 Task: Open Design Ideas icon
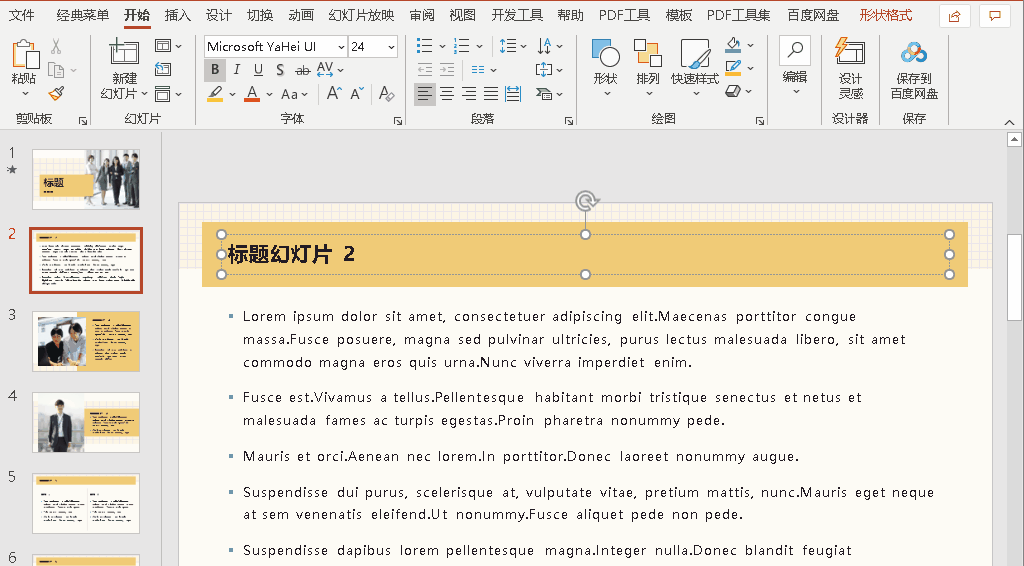pyautogui.click(x=850, y=52)
